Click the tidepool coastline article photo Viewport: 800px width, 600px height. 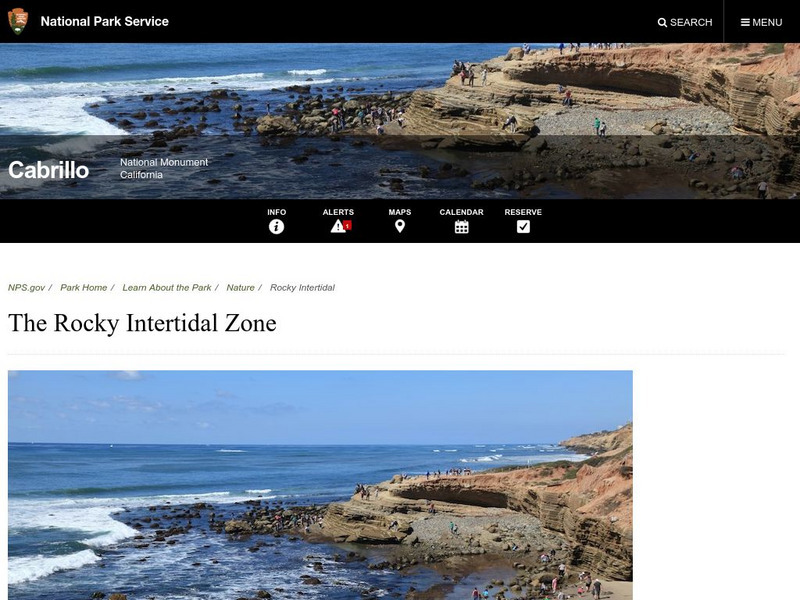(x=320, y=485)
